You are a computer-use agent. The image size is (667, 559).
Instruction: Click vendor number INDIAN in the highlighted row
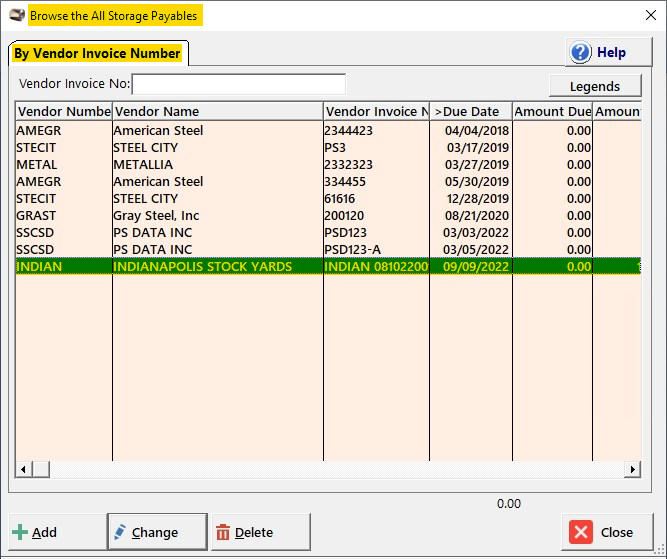tap(39, 266)
